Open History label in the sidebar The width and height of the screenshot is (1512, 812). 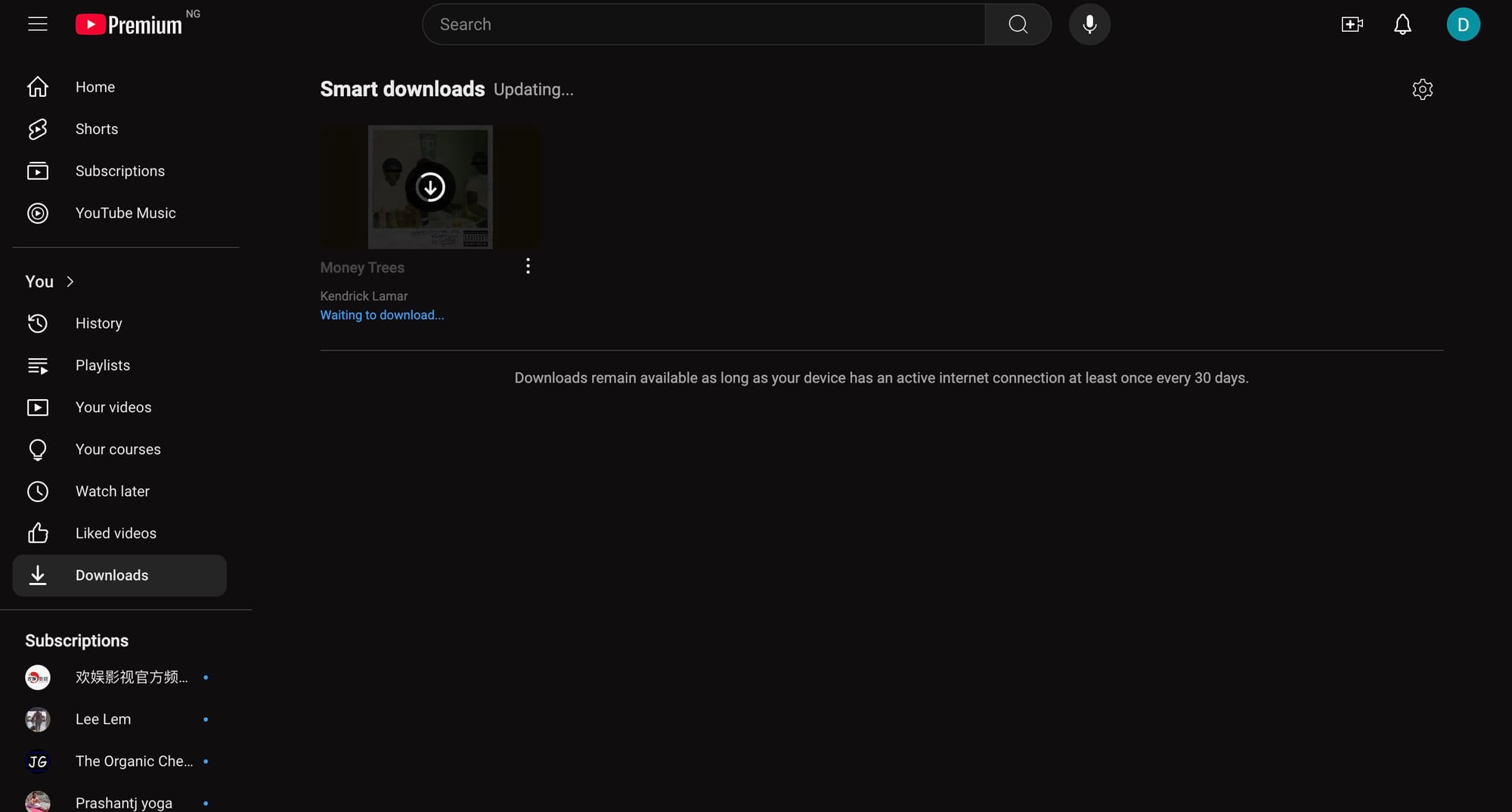[x=99, y=324]
